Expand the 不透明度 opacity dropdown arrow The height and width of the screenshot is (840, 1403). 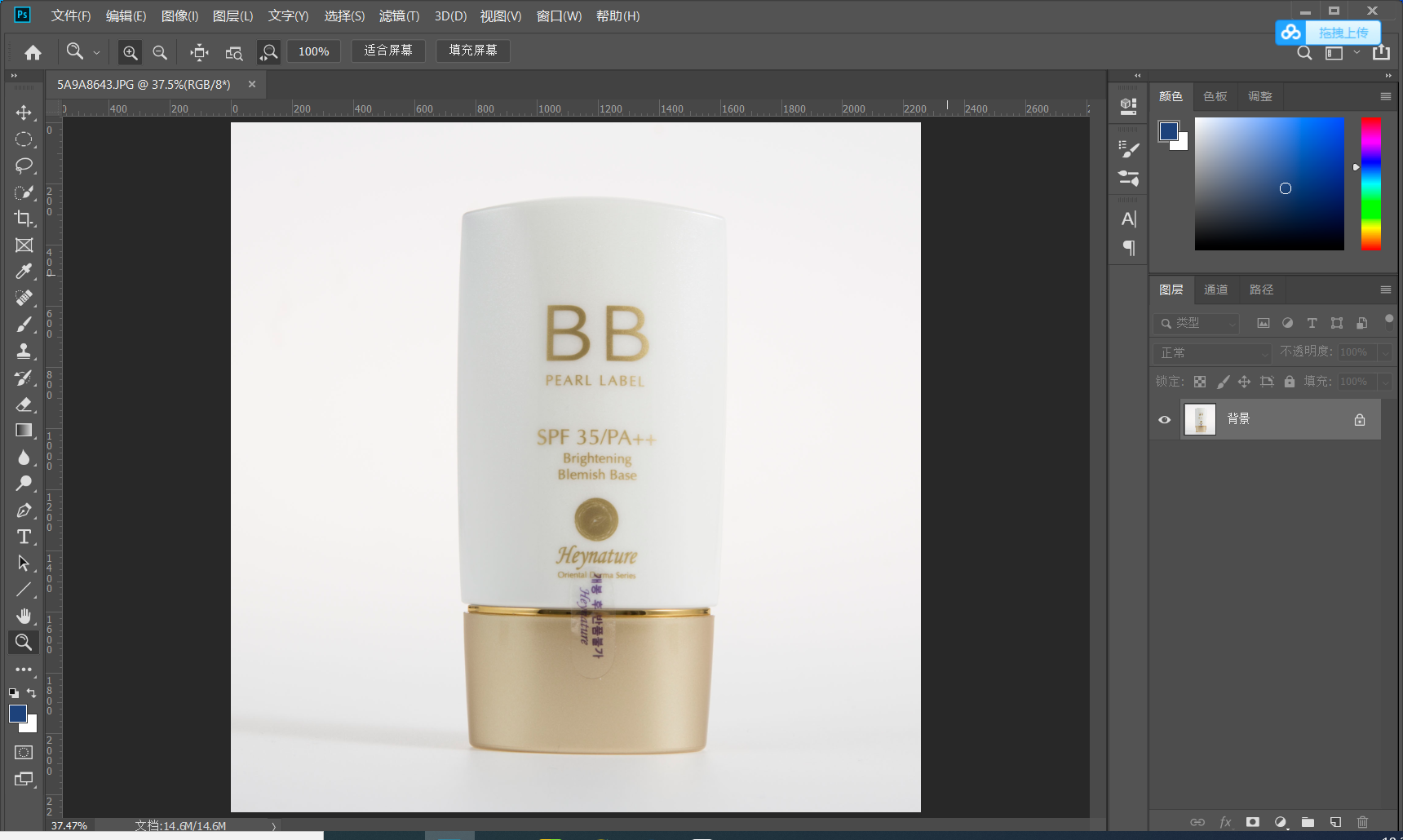(1384, 352)
